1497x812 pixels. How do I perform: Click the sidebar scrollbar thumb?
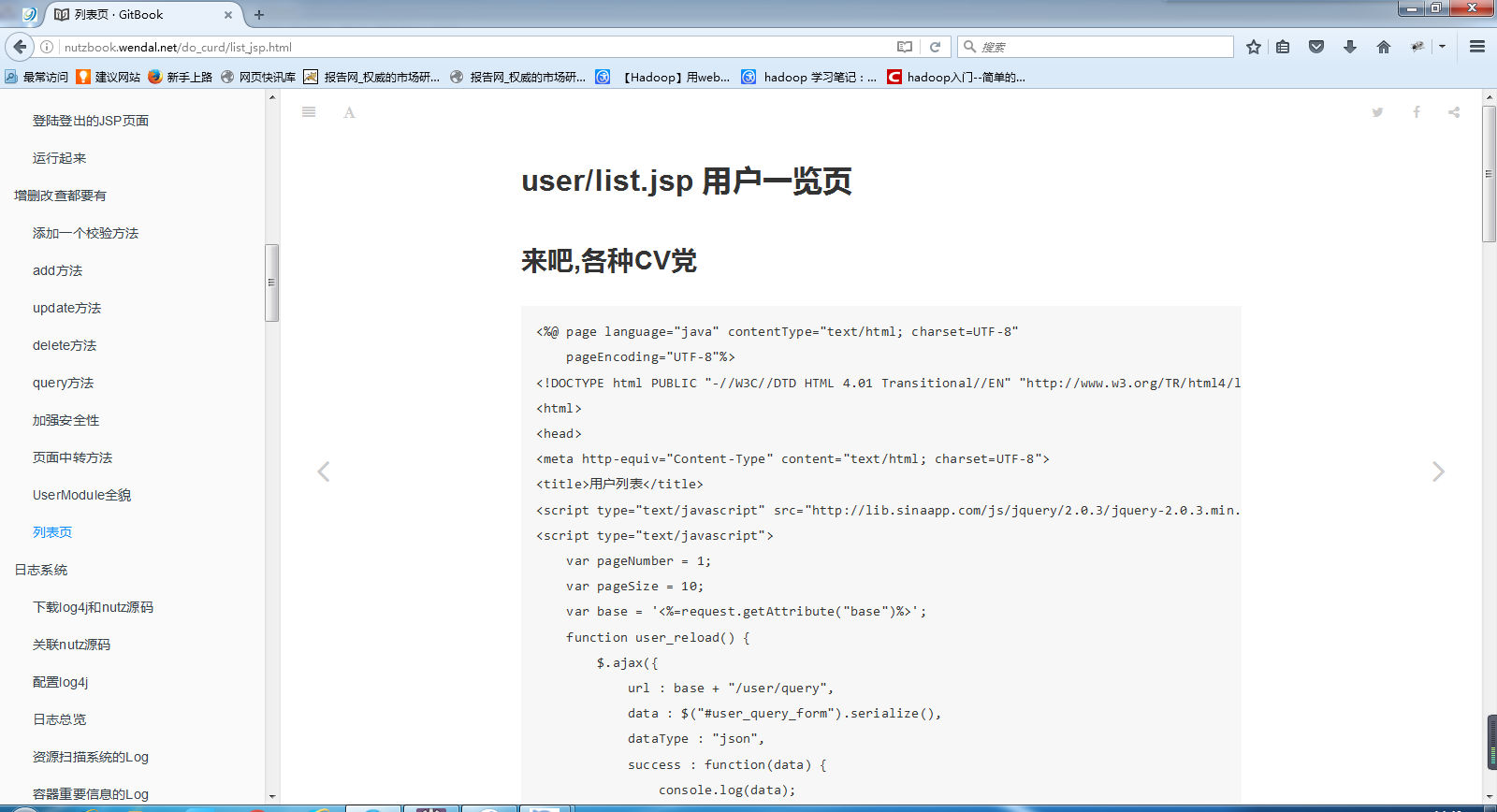271,283
